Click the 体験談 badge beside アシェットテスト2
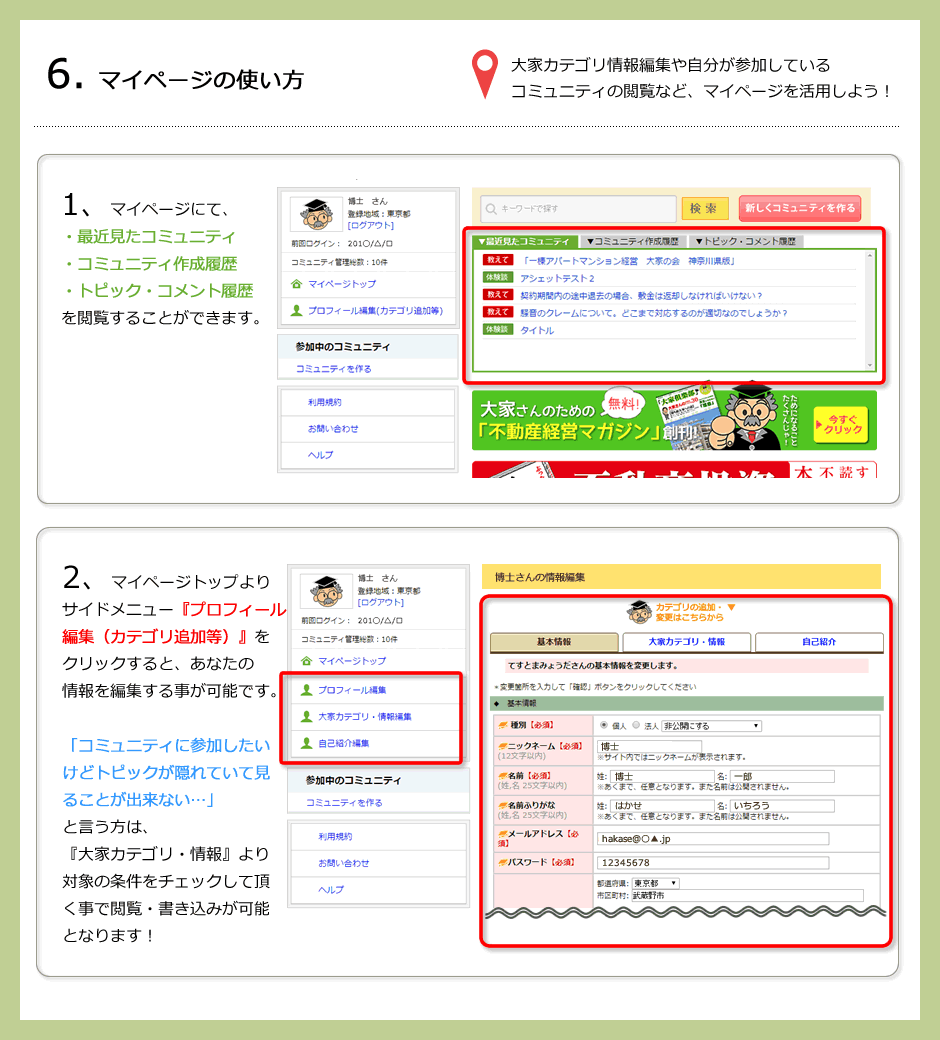Screen dimensions: 940x1040 tap(497, 278)
